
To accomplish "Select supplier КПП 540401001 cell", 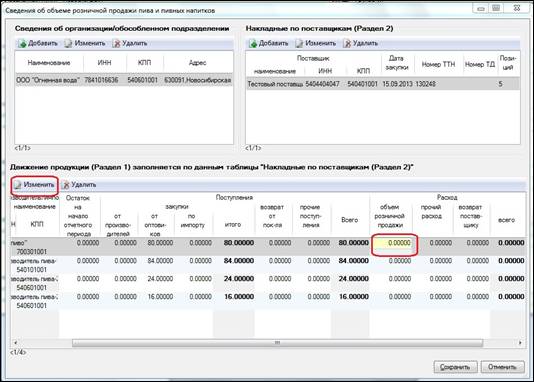I will [x=362, y=84].
